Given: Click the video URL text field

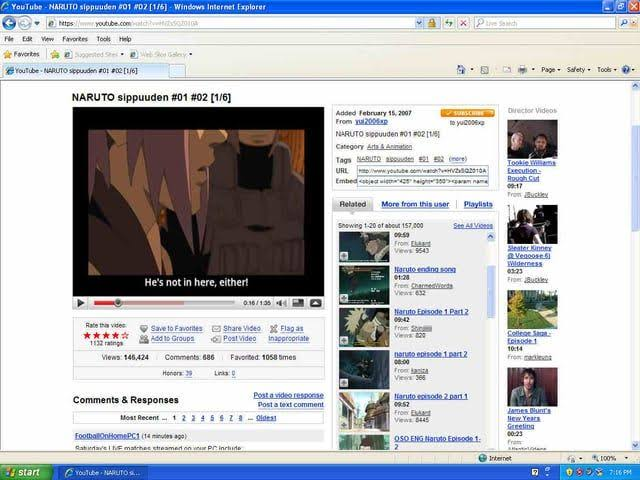Looking at the screenshot, I should click(x=422, y=171).
